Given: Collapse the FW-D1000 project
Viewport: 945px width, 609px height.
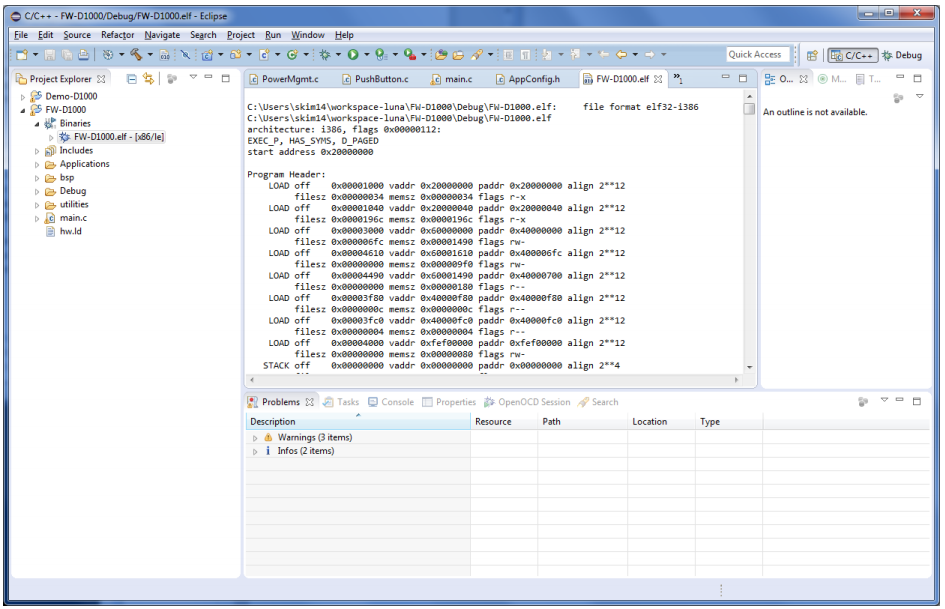Looking at the screenshot, I should pos(23,110).
